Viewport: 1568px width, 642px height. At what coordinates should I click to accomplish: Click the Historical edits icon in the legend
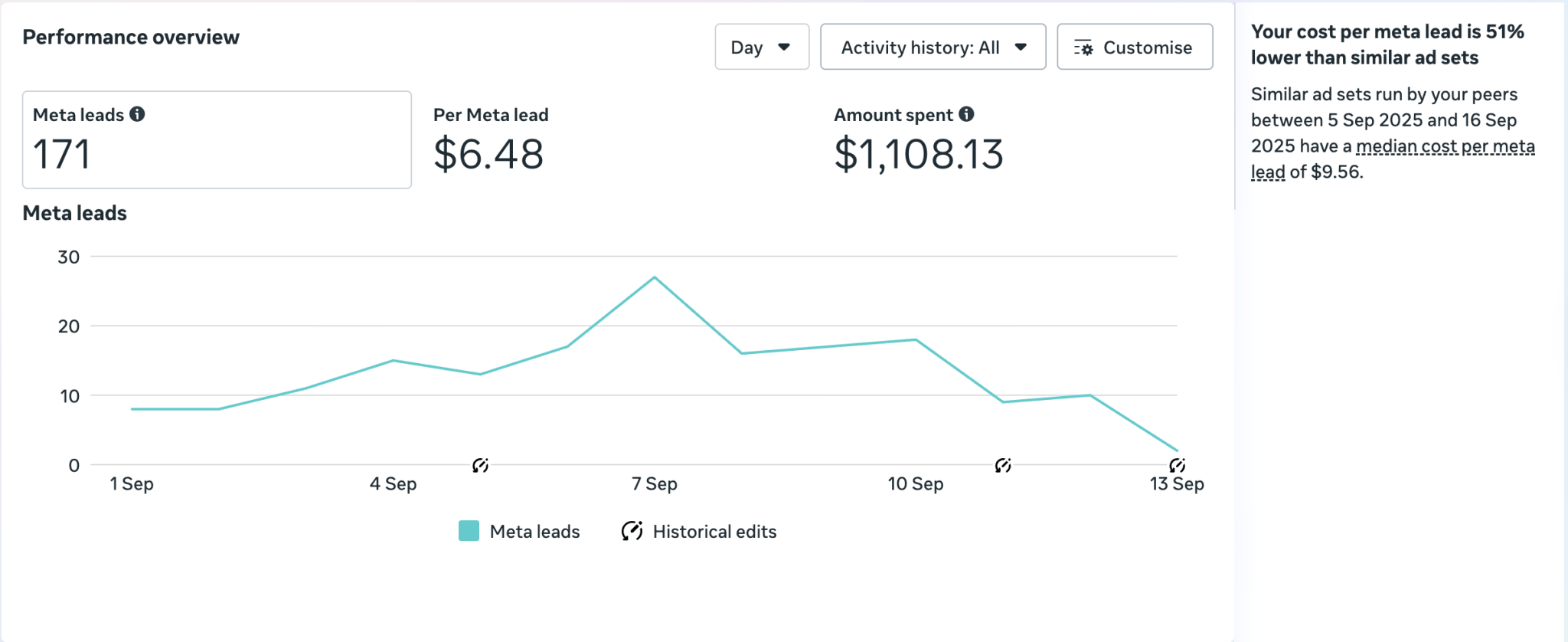pyautogui.click(x=632, y=531)
